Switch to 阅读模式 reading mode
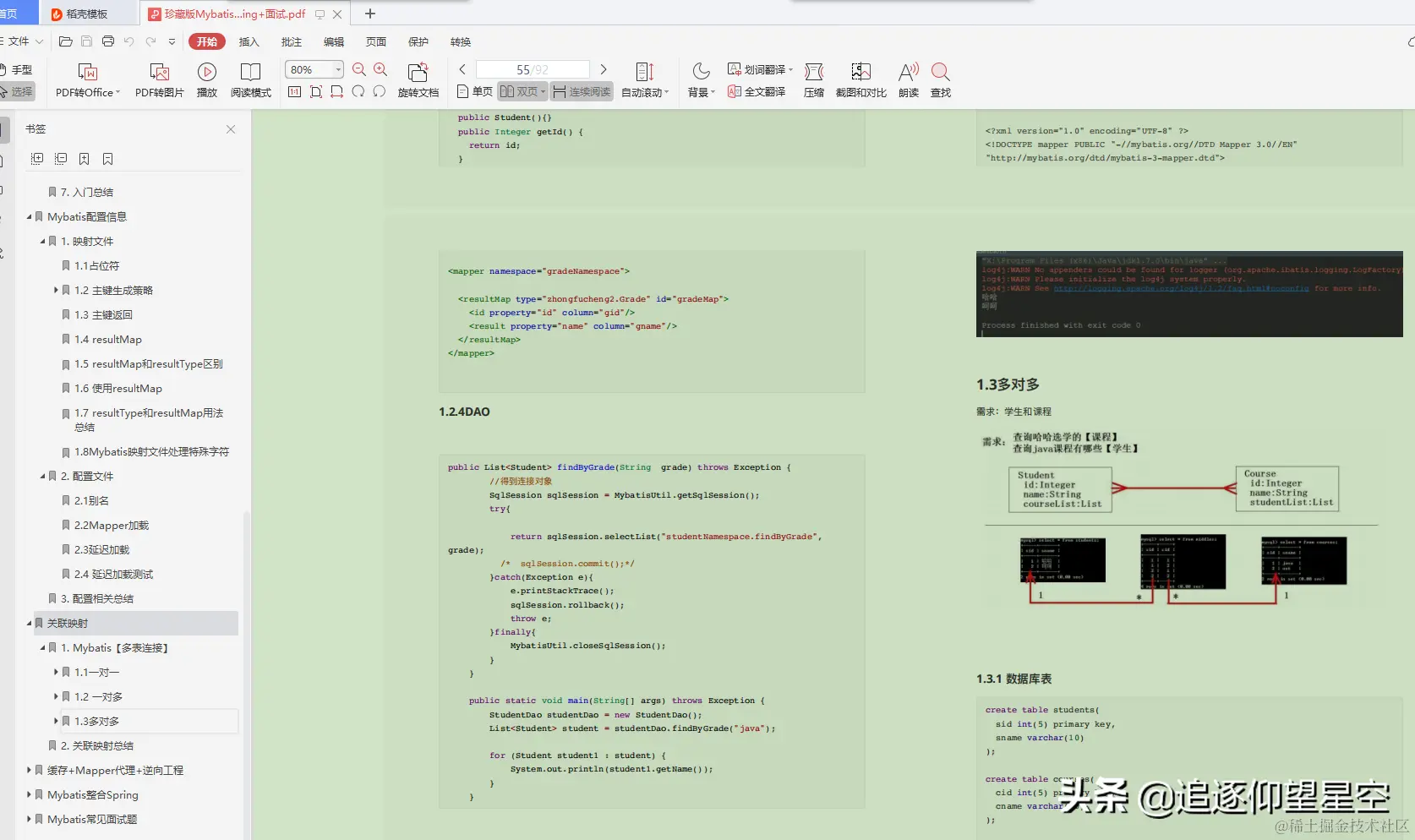 tap(251, 80)
